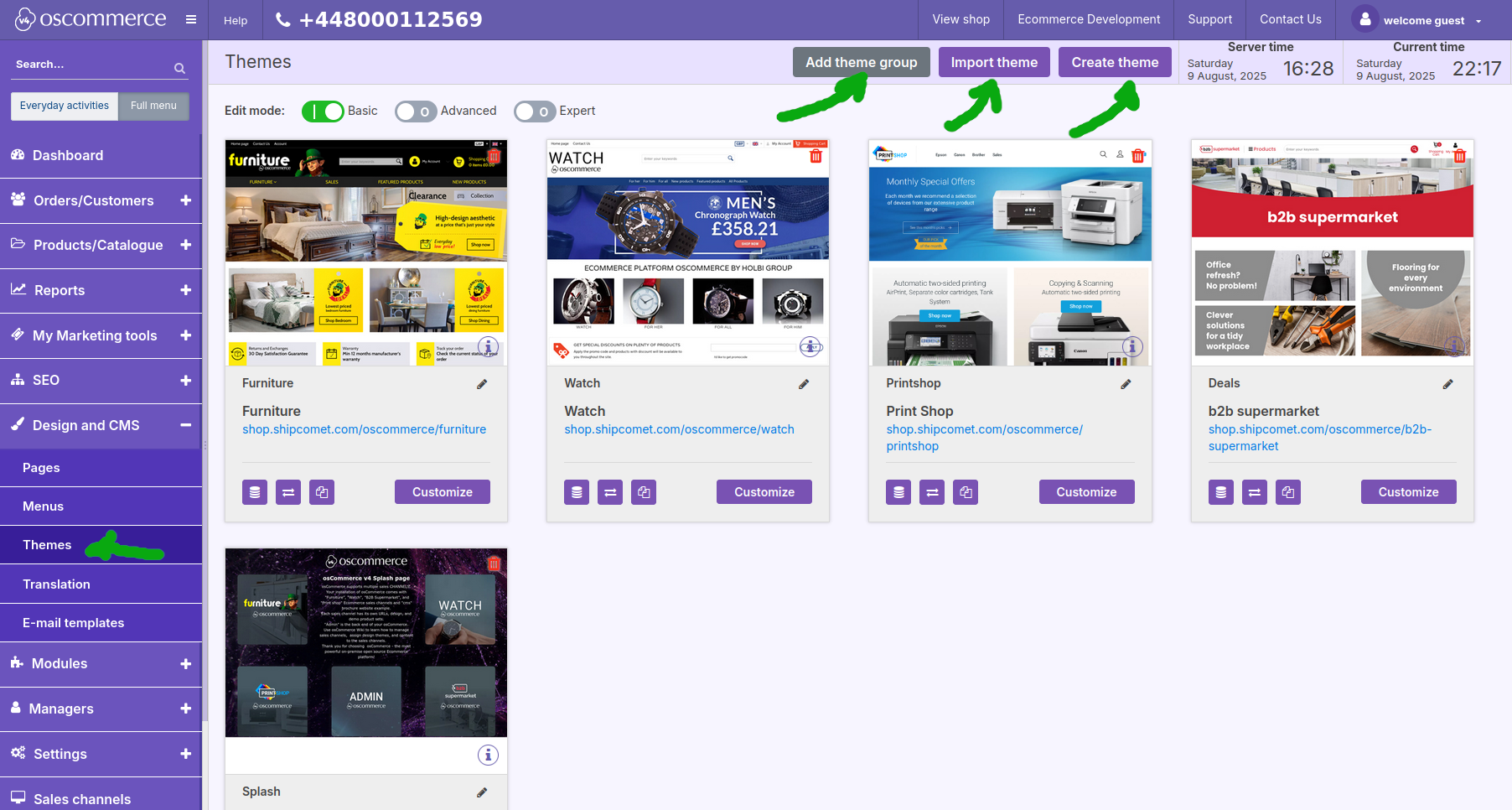Edit the Deals group name with its pencil icon

tap(1447, 384)
